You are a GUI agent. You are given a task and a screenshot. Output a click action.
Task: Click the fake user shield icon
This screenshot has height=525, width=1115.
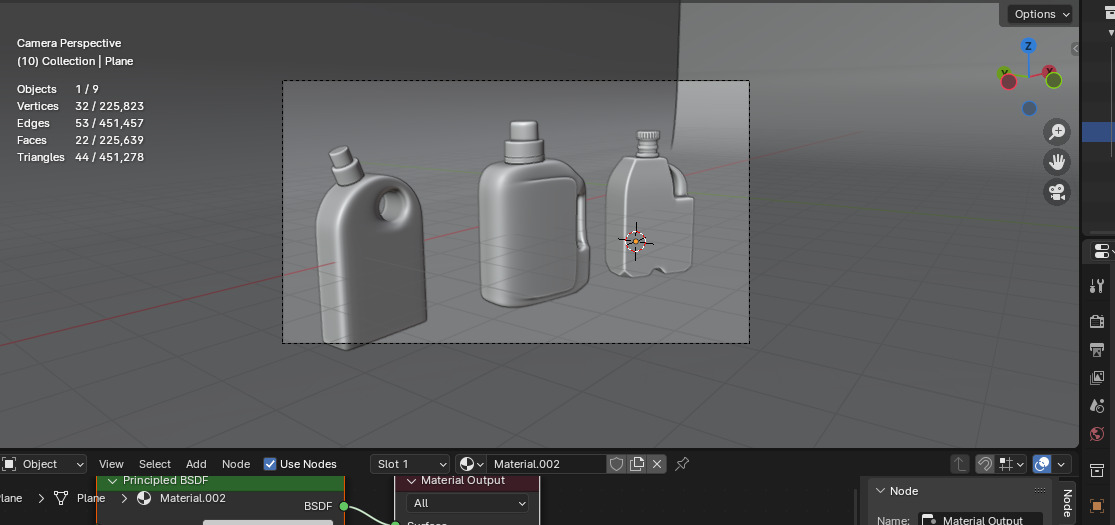617,465
